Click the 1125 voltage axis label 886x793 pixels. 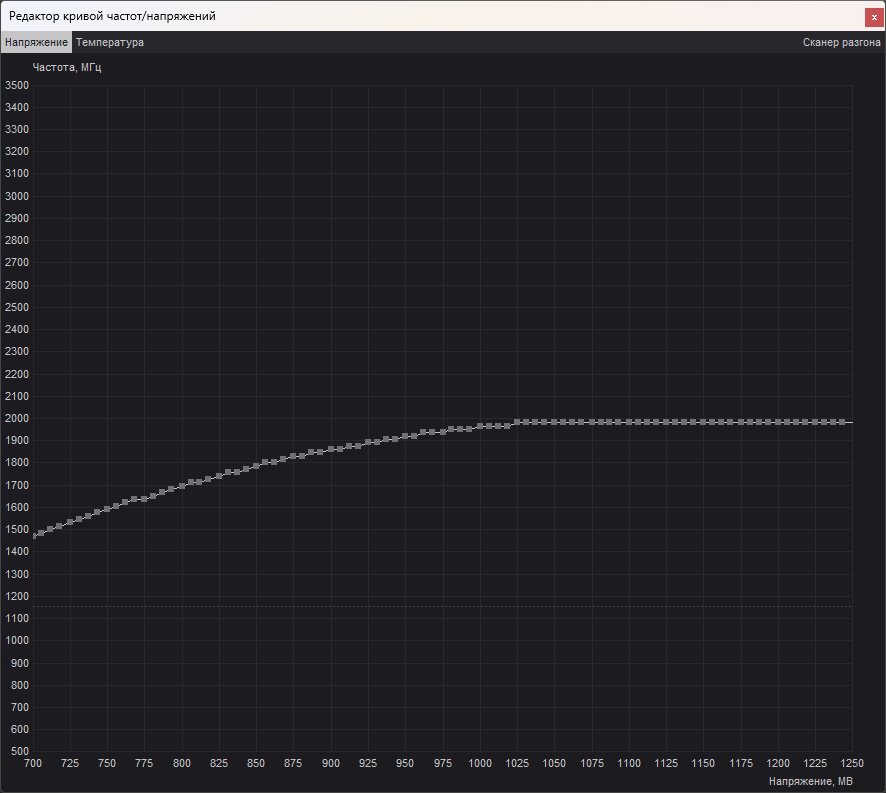666,763
